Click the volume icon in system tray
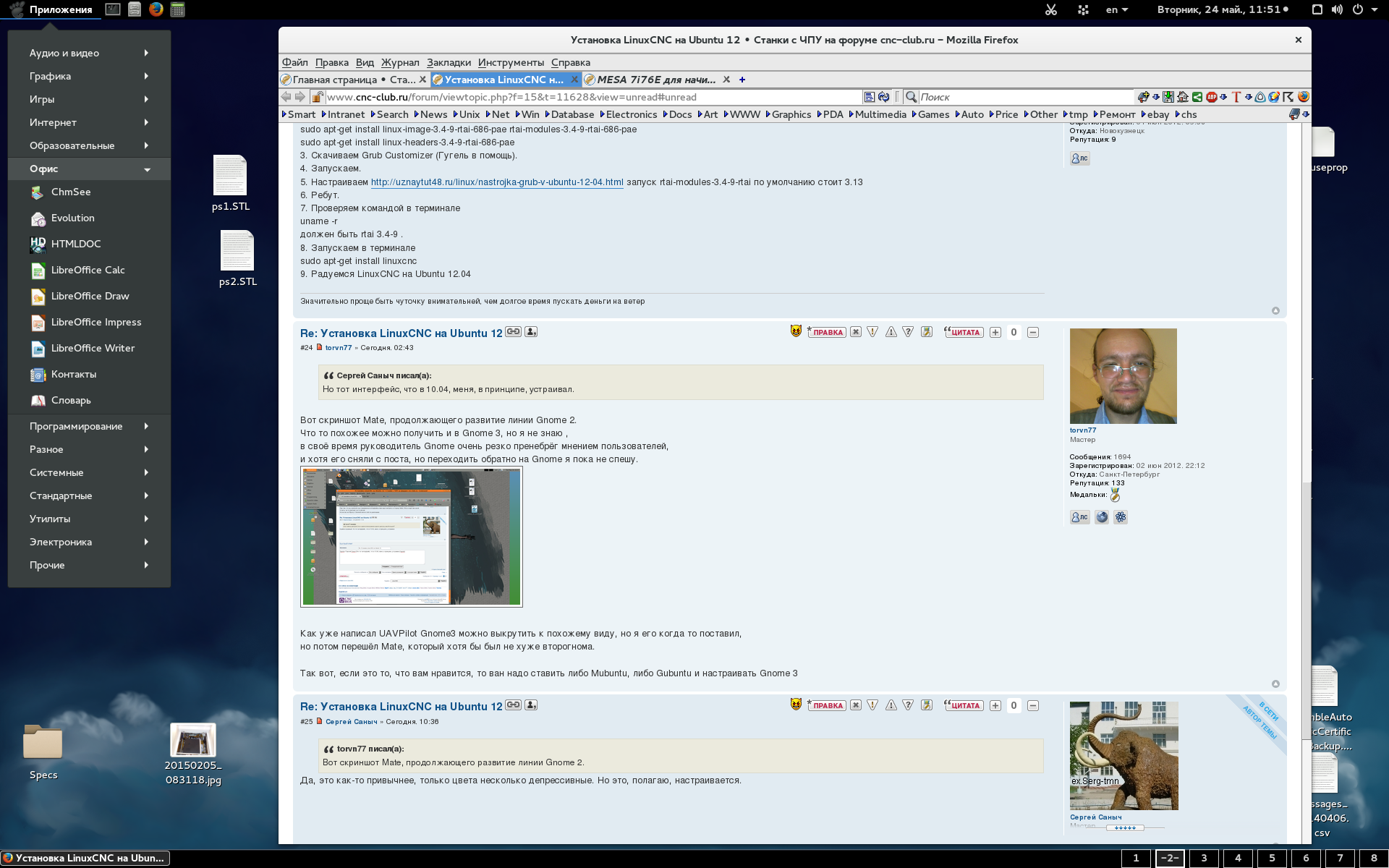The image size is (1389, 868). click(x=1337, y=9)
